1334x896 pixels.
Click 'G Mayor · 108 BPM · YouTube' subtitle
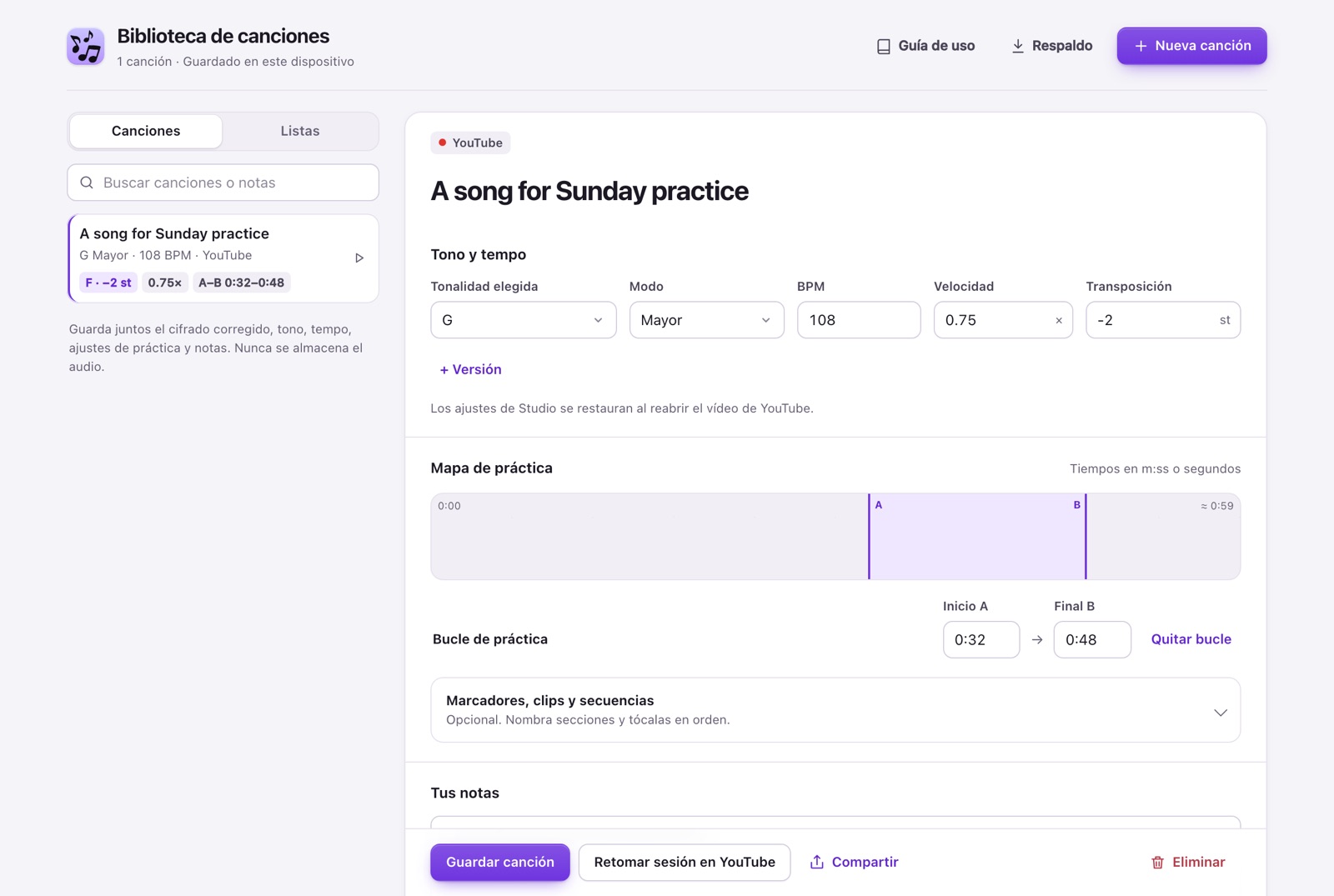point(166,255)
